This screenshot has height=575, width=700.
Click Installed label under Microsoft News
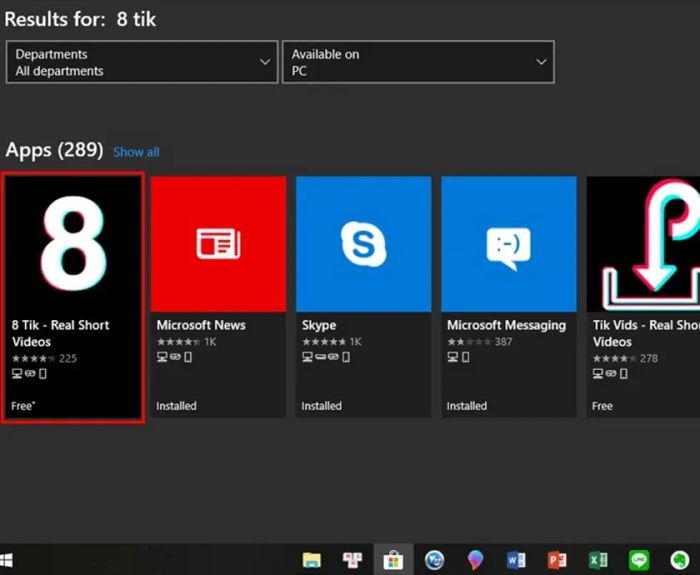coord(176,406)
